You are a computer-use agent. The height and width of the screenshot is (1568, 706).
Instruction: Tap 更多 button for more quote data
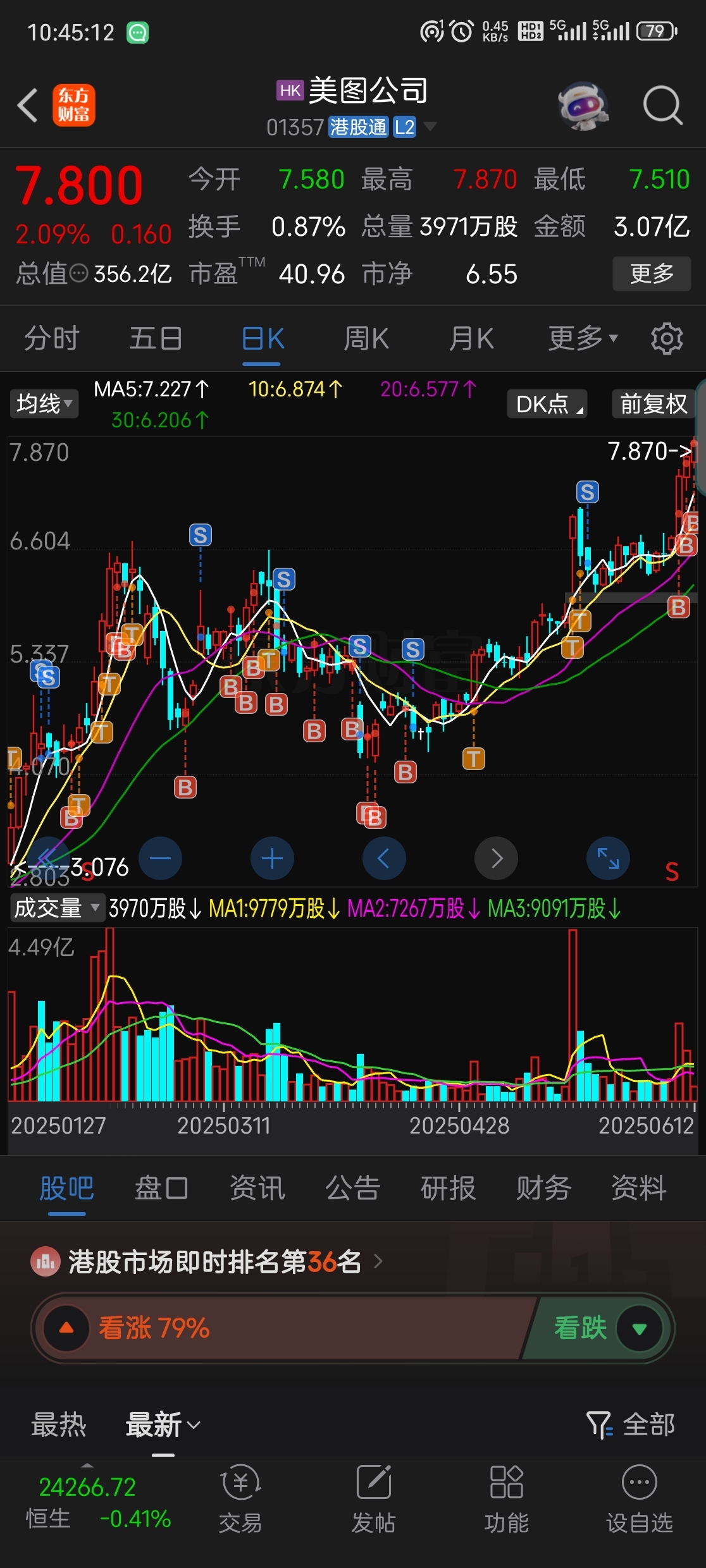(652, 274)
